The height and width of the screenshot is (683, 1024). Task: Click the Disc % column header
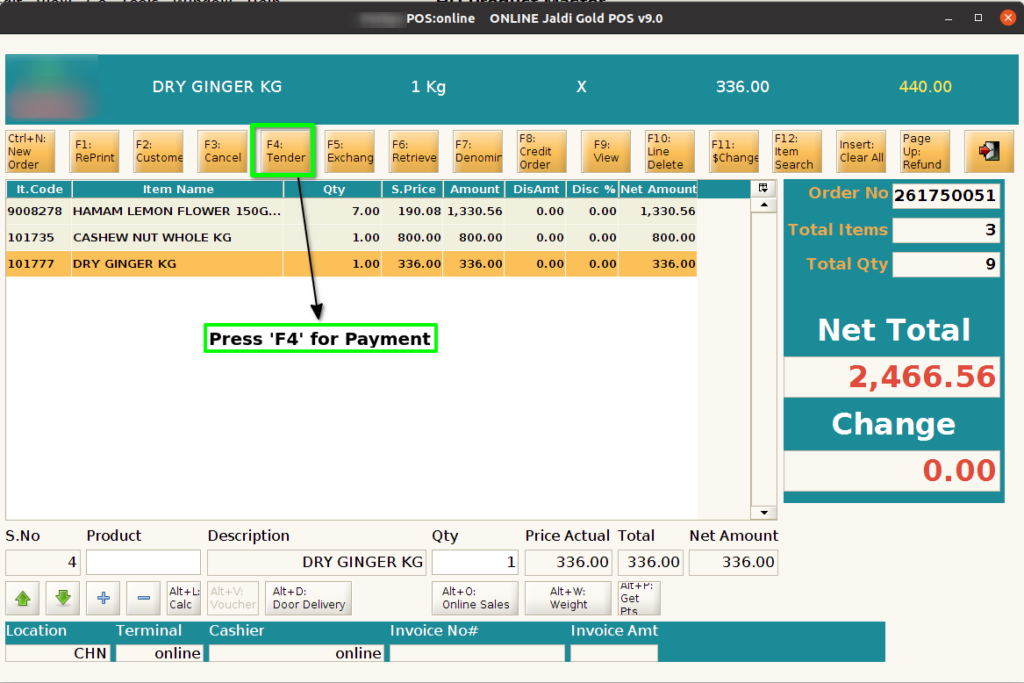[x=592, y=189]
